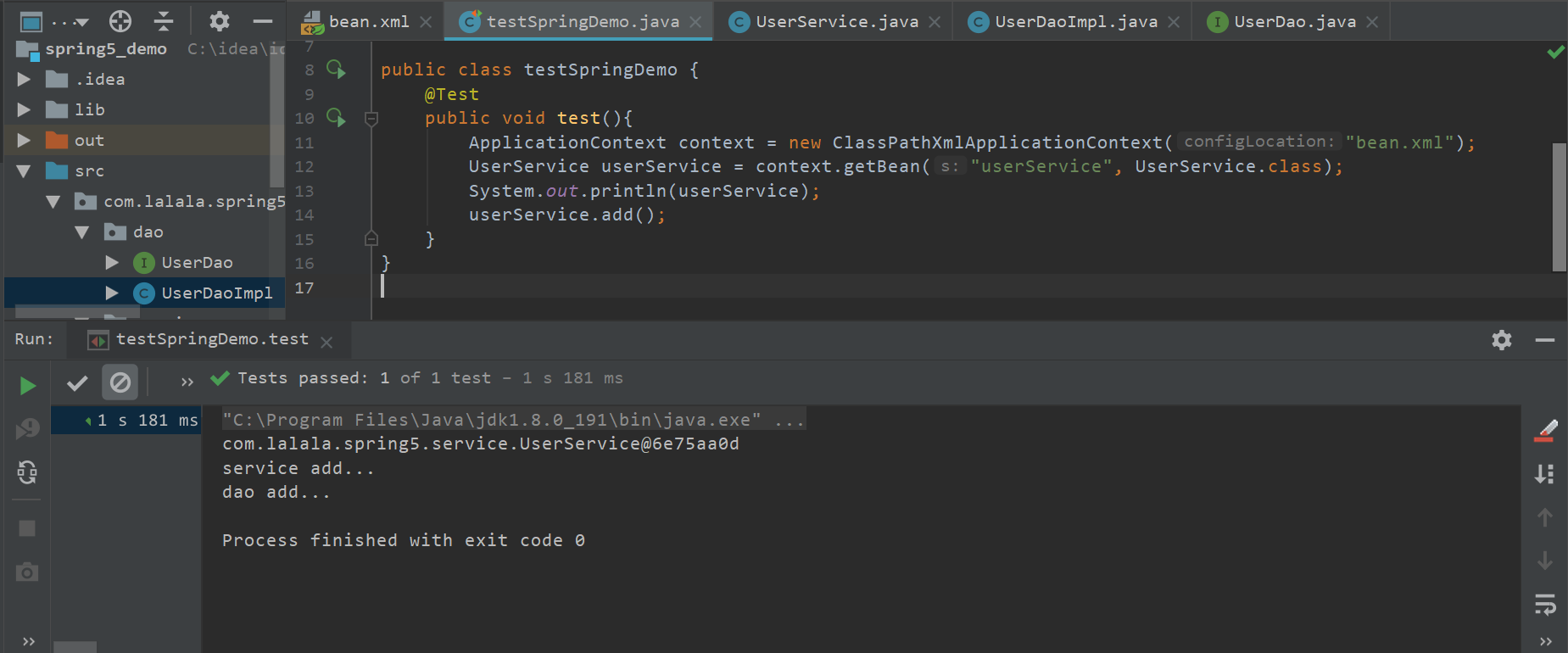This screenshot has height=653, width=1568.
Task: Click the test tree horizontal scrollbar
Action: [75, 647]
